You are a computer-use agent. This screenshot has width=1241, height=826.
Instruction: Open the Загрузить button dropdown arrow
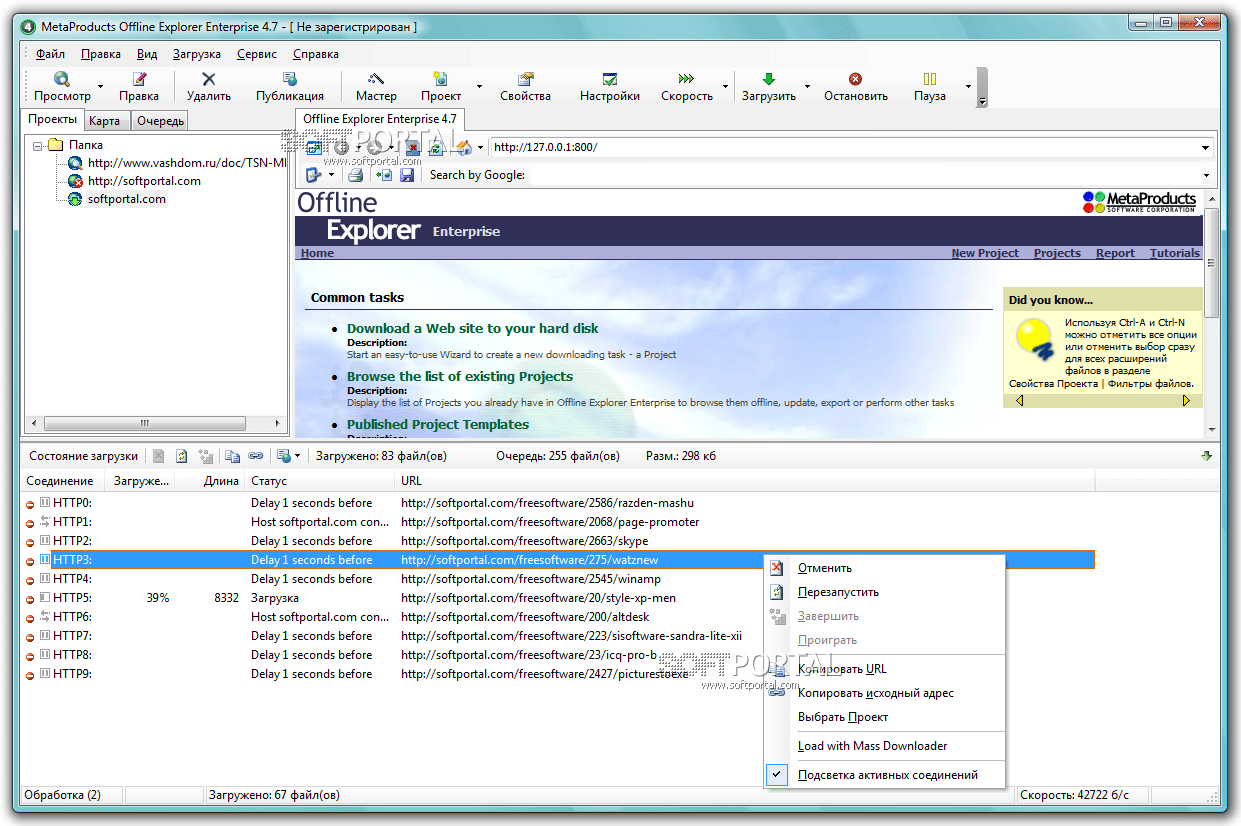point(807,88)
